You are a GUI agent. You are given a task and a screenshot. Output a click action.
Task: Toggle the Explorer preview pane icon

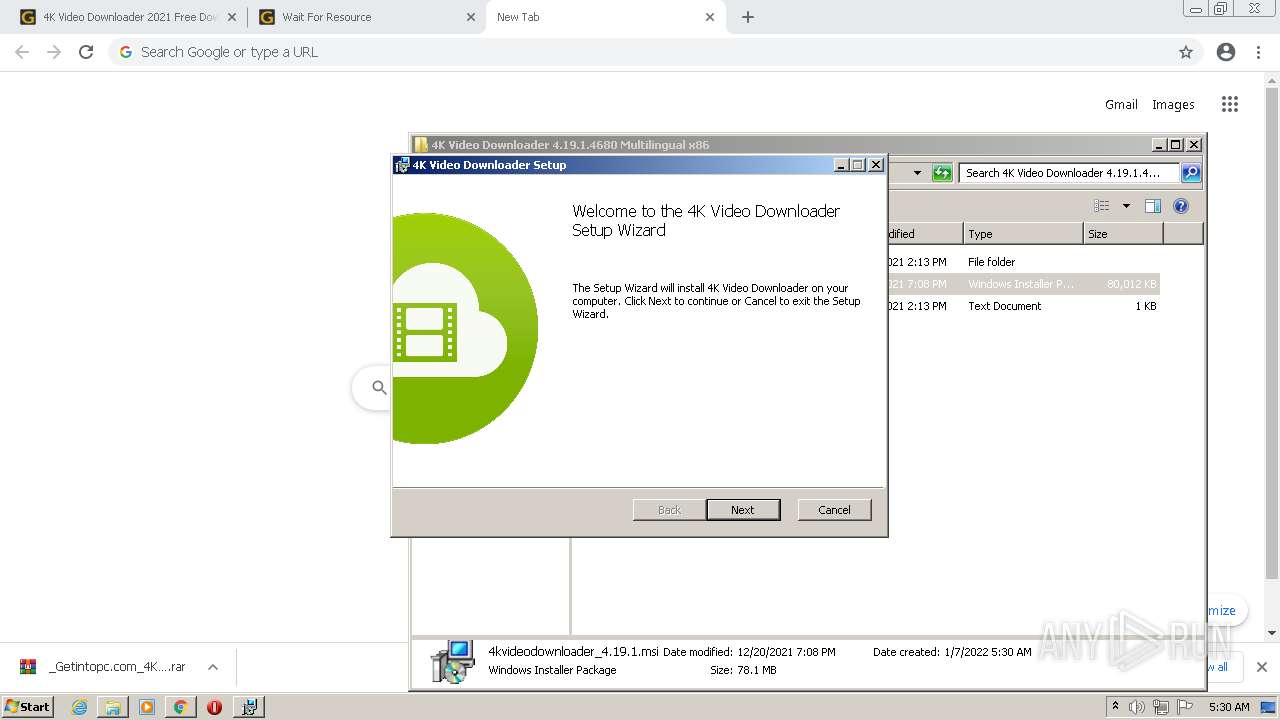pyautogui.click(x=1153, y=206)
